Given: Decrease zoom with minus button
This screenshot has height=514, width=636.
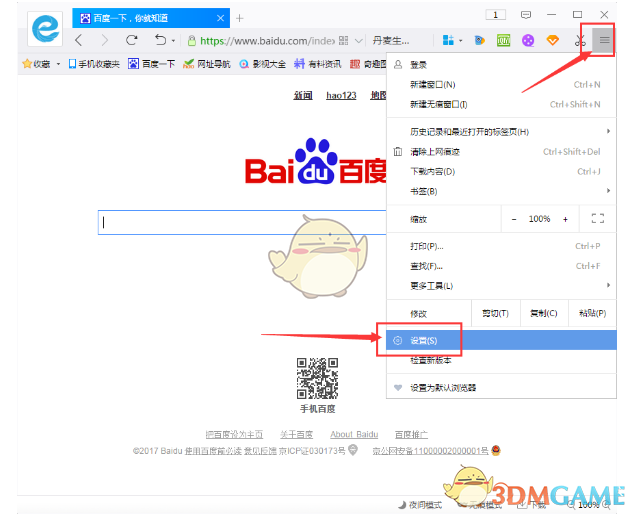Looking at the screenshot, I should [x=514, y=219].
